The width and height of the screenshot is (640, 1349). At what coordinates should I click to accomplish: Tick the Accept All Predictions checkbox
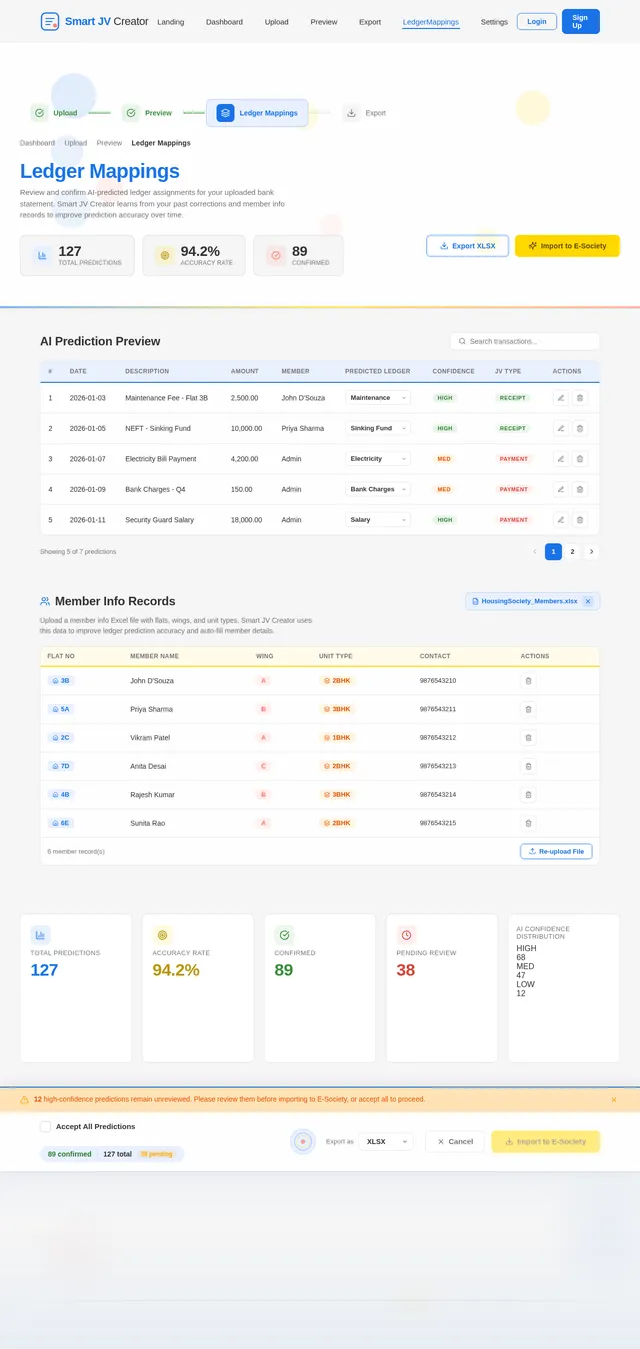(x=46, y=1126)
